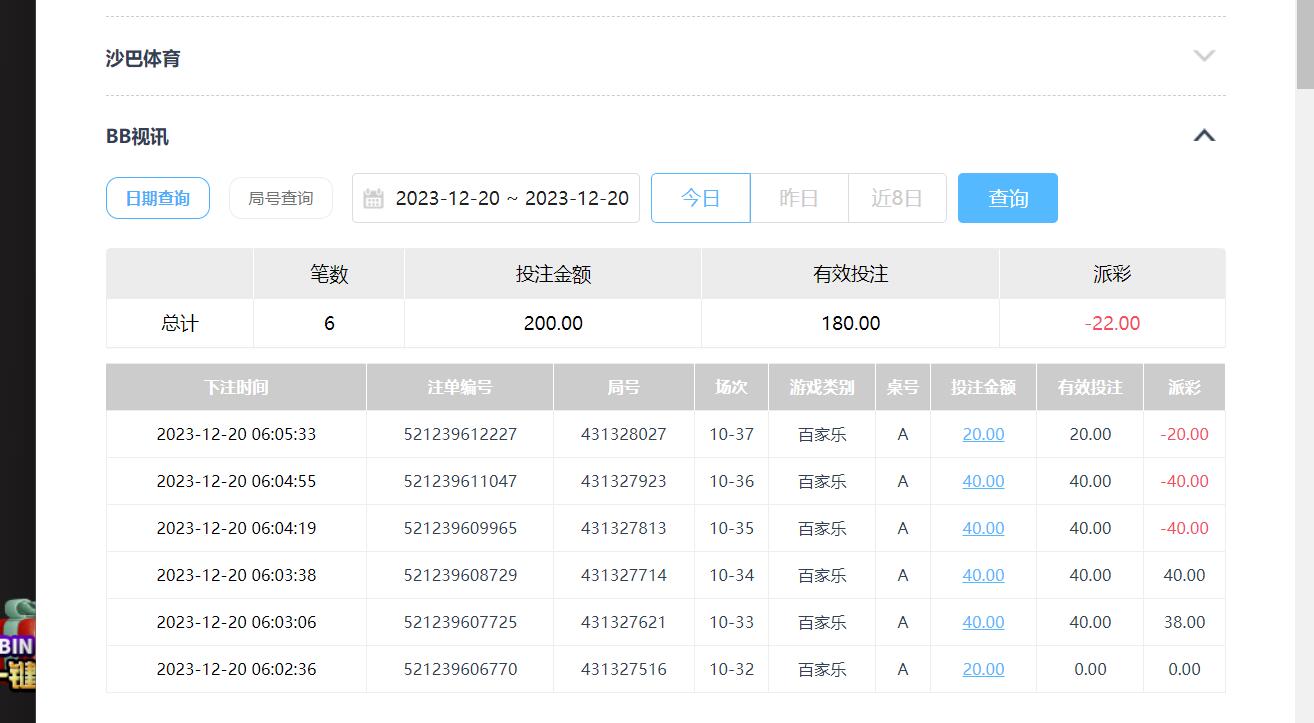Click round number 431327516
The width and height of the screenshot is (1314, 723).
pos(624,669)
